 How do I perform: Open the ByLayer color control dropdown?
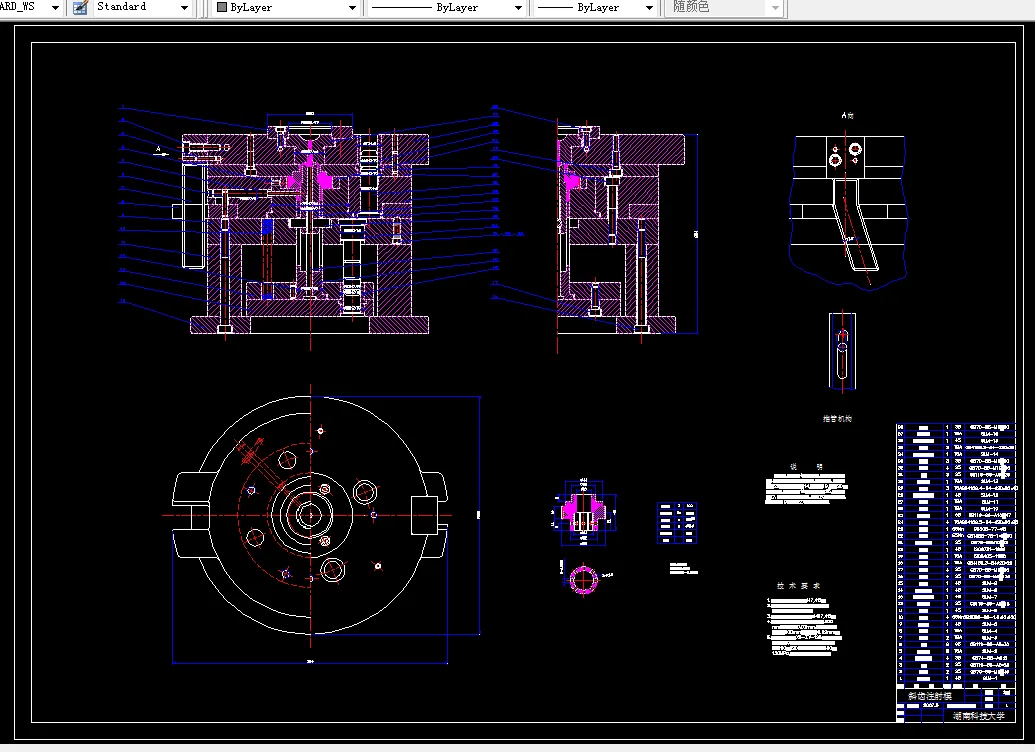286,8
